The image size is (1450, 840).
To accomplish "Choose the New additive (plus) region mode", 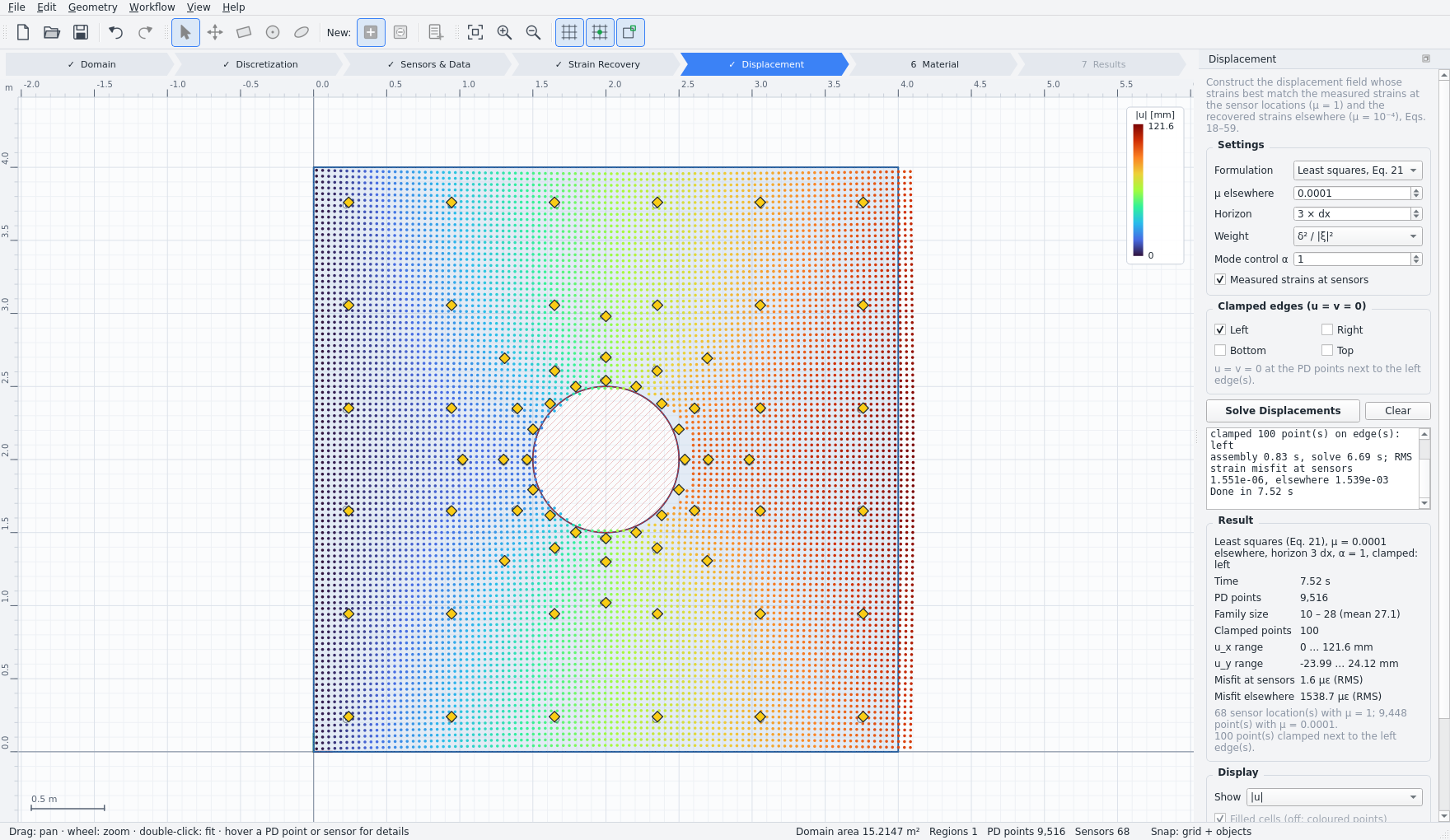I will tap(371, 32).
